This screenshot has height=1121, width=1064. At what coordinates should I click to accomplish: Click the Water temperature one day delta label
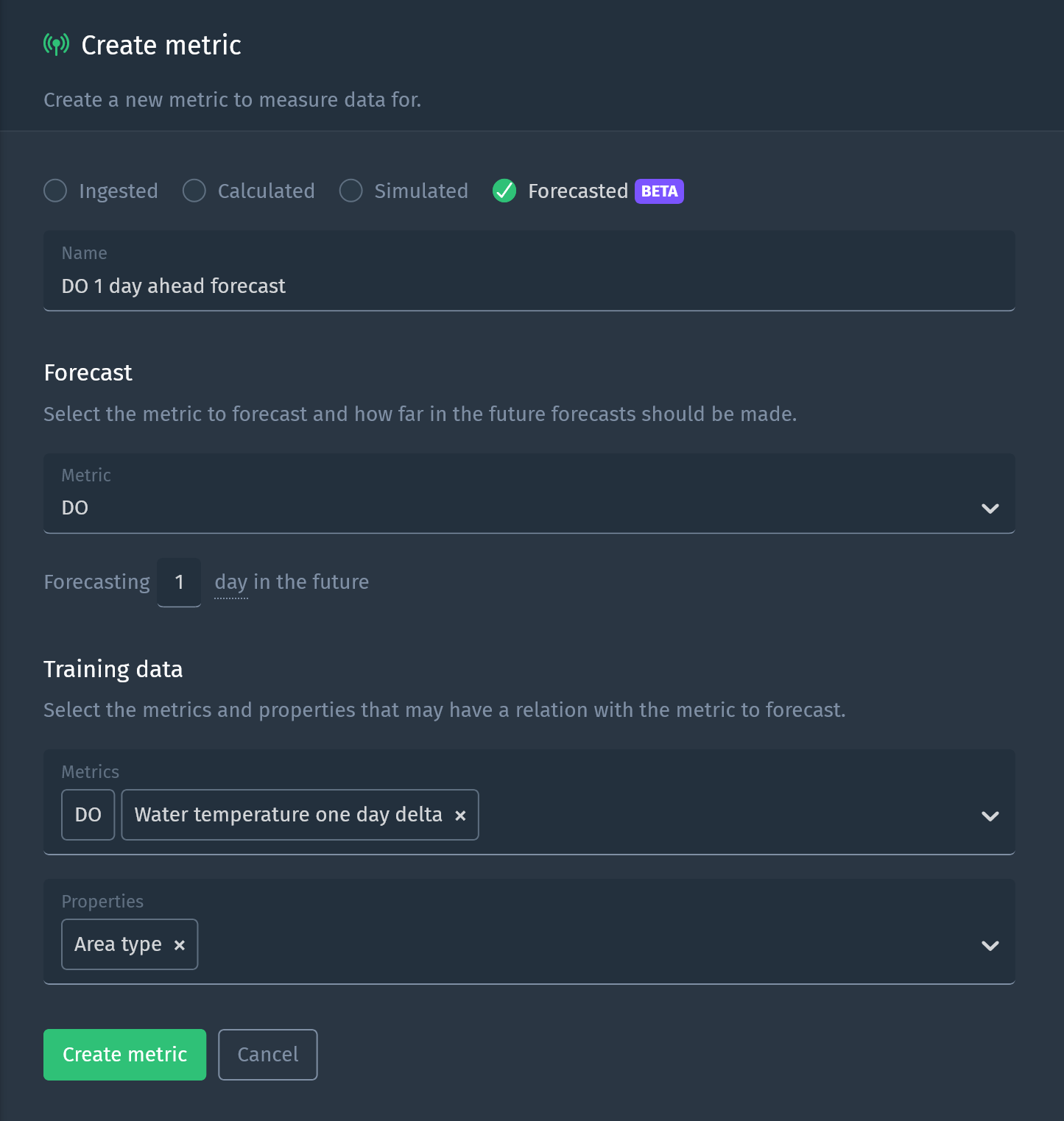(x=288, y=815)
